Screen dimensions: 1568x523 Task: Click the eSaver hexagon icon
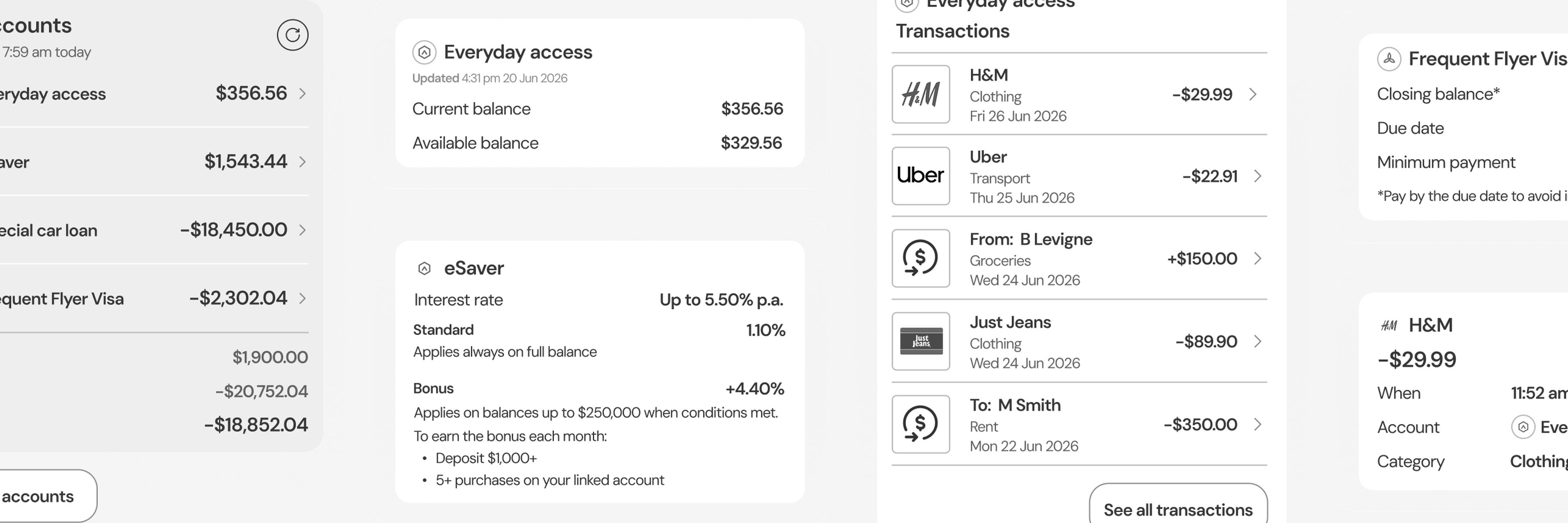point(424,268)
